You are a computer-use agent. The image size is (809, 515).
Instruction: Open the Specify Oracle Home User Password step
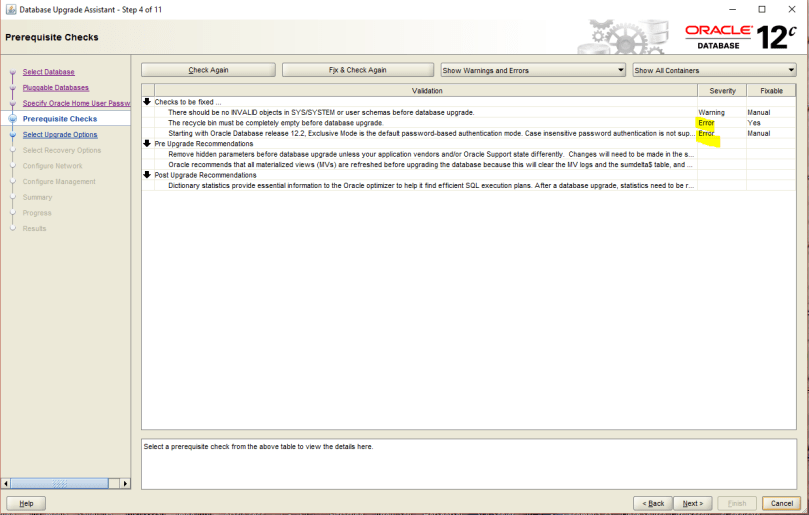click(76, 103)
